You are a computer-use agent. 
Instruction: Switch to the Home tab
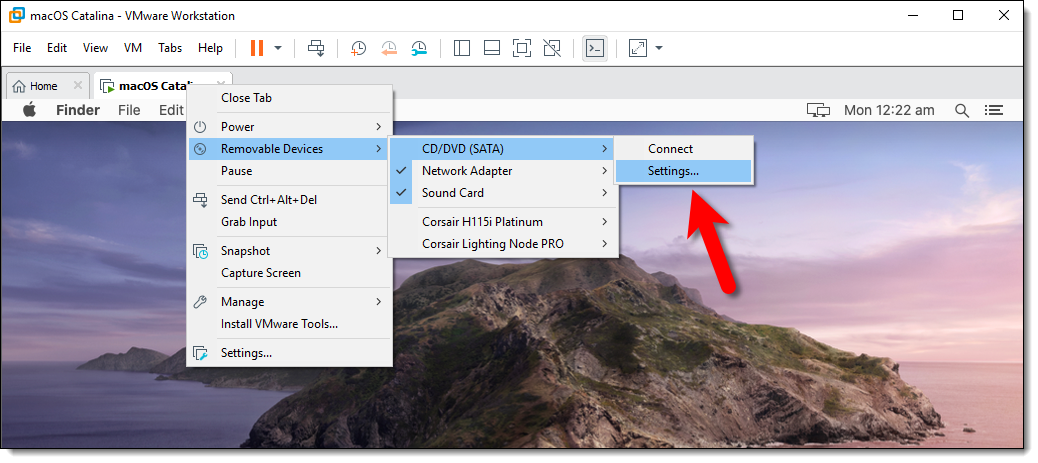(44, 86)
